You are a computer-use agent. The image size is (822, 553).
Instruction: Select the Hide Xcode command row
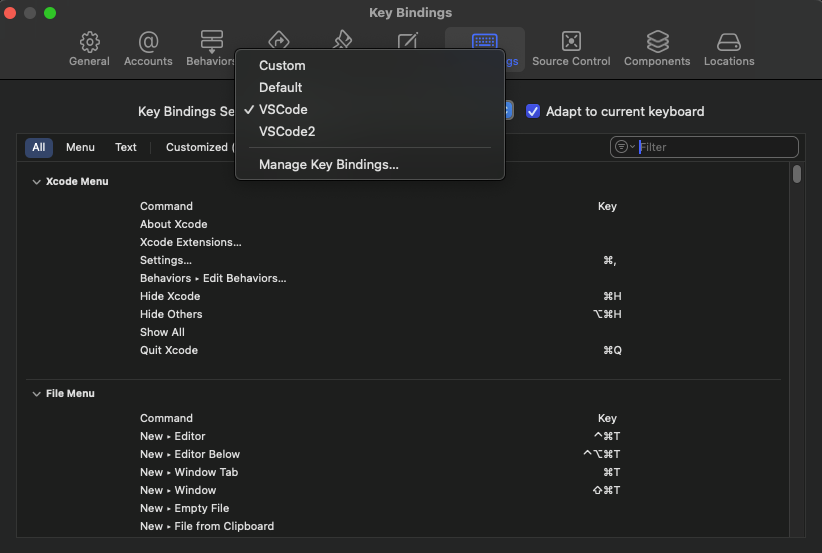point(403,296)
